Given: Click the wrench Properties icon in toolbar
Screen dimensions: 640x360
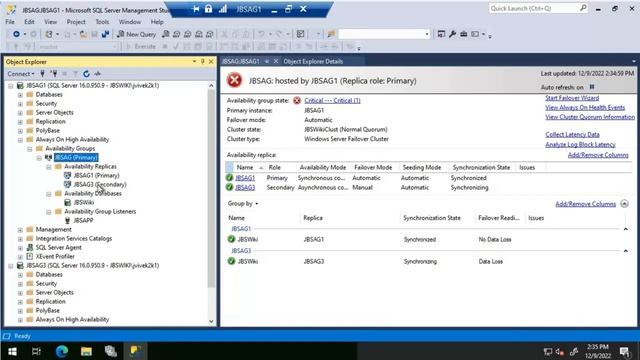Looking at the screenshot, I should (x=452, y=34).
